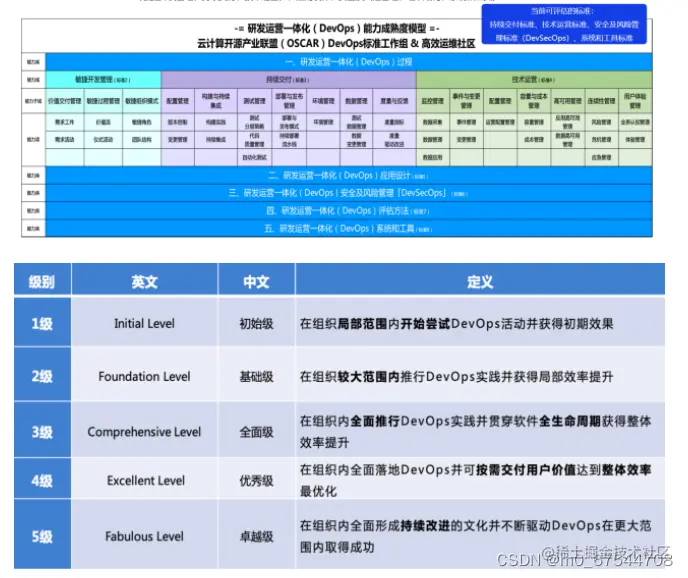Click the 定义 column header
688x578 pixels.
pos(480,281)
